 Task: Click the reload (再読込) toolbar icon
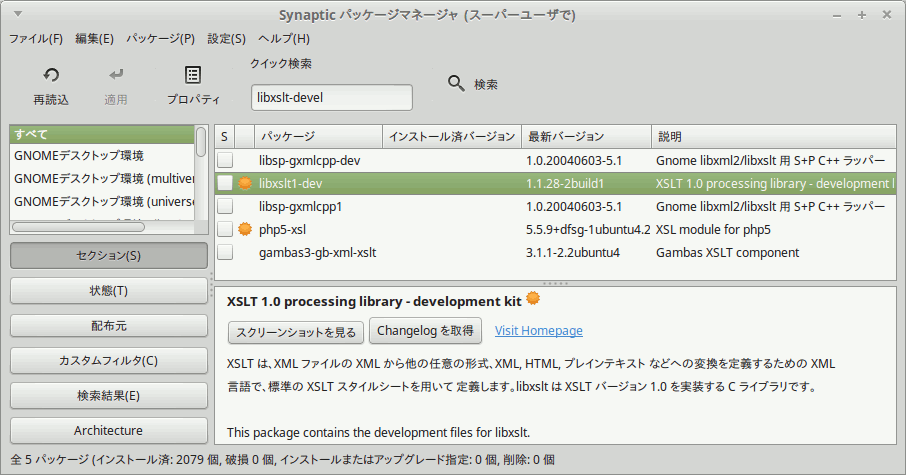click(x=51, y=75)
